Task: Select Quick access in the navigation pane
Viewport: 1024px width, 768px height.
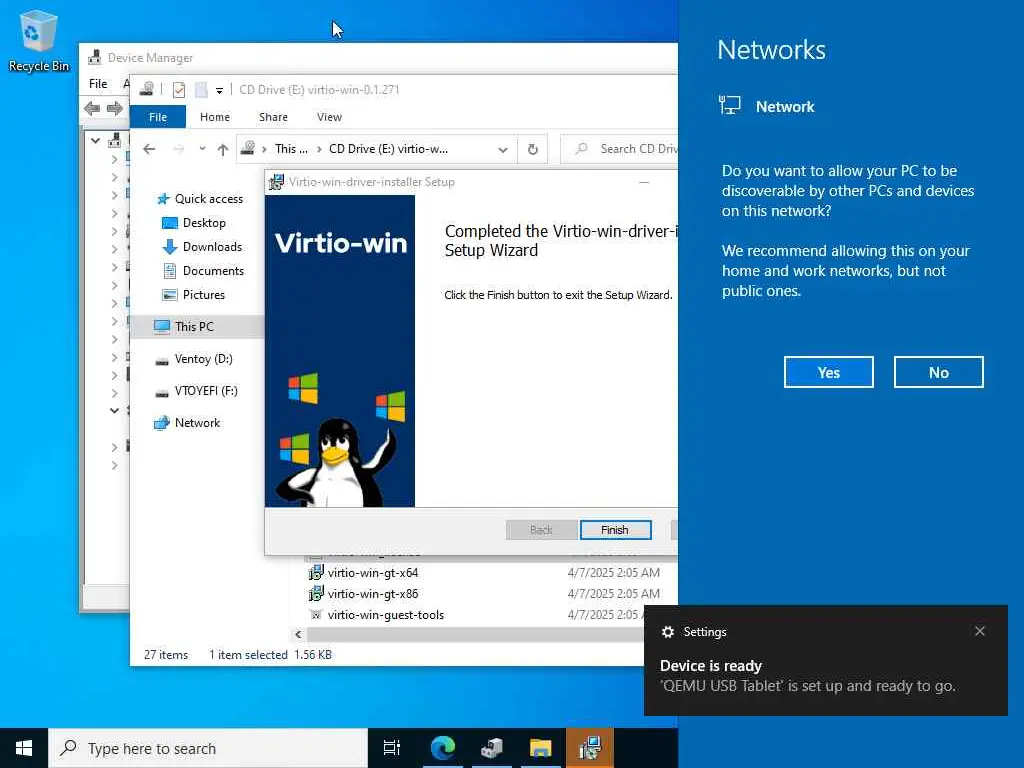Action: tap(200, 199)
